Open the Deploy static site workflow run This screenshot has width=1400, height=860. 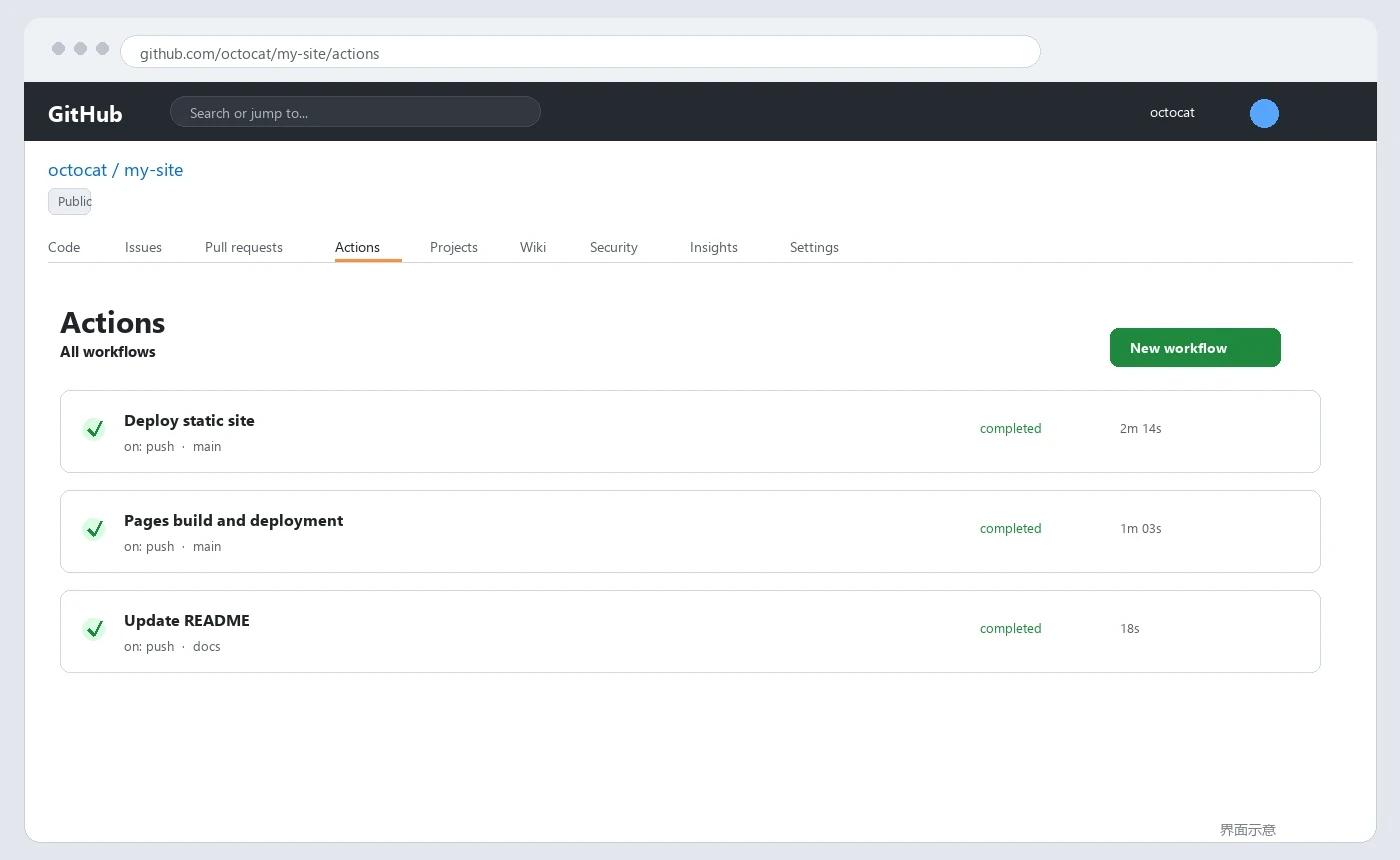tap(690, 431)
